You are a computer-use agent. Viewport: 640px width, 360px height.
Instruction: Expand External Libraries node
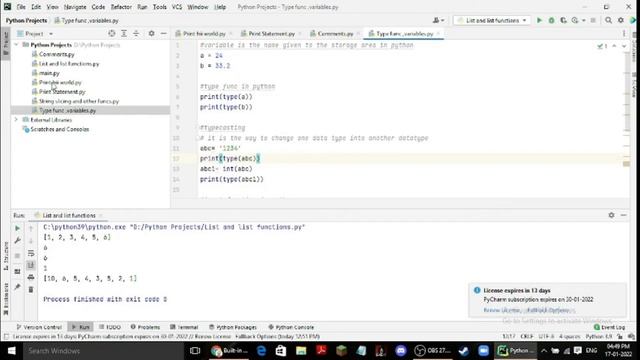(16, 120)
